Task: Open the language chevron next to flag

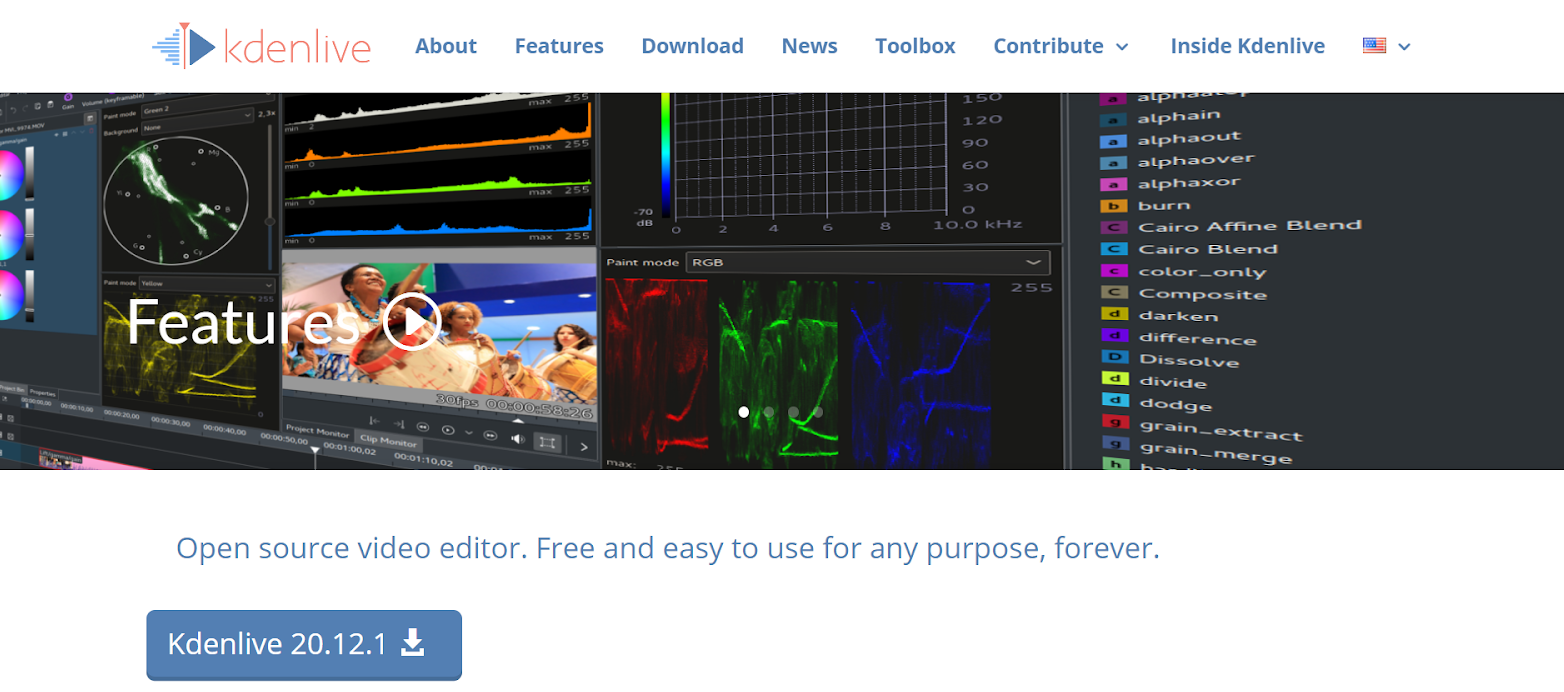Action: pyautogui.click(x=1404, y=47)
